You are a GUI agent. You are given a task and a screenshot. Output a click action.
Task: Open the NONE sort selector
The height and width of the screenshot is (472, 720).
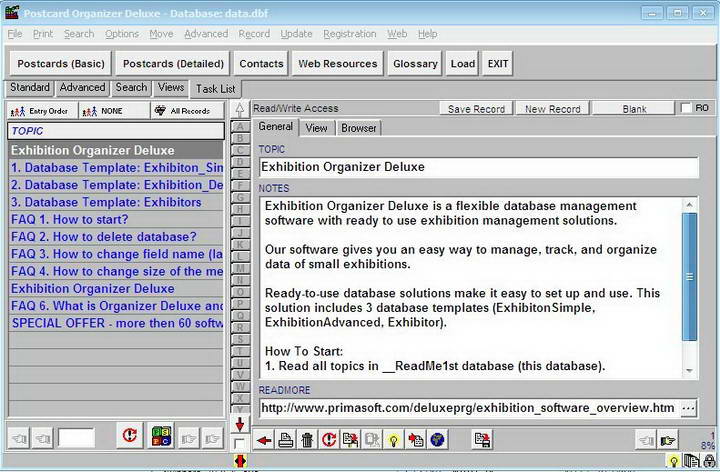[x=114, y=111]
